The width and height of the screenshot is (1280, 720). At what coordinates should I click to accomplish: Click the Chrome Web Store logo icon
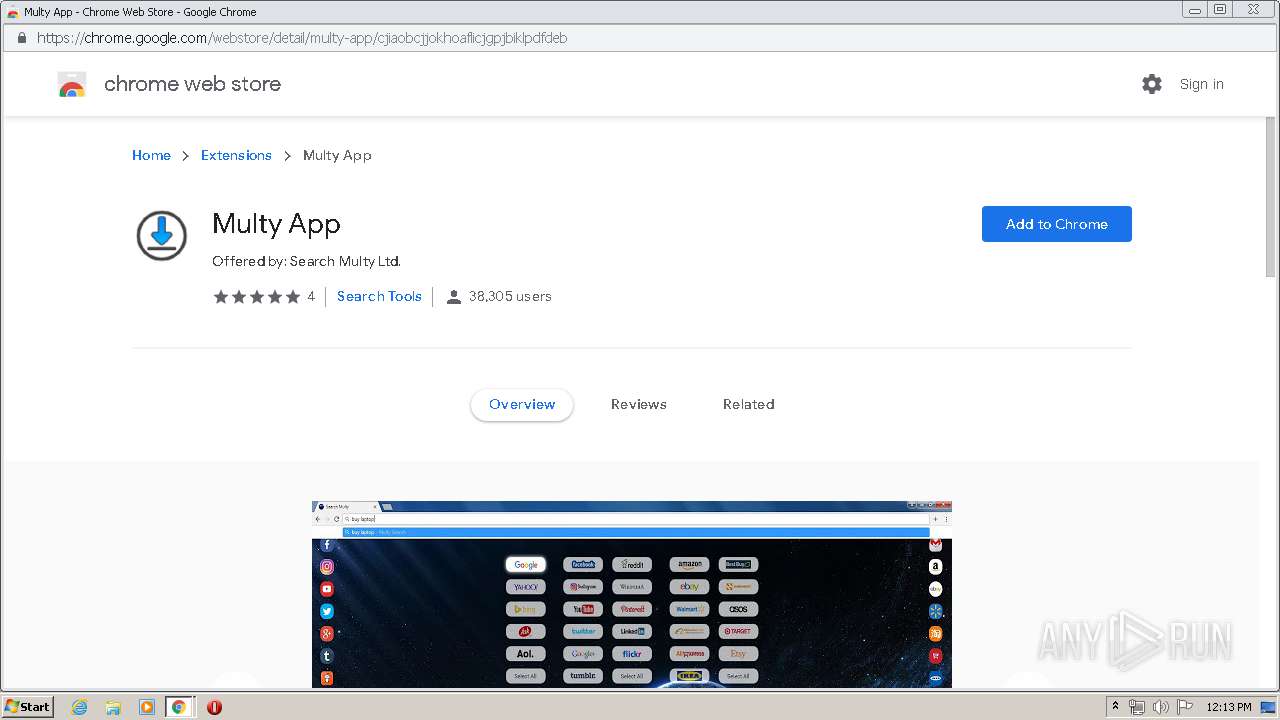[x=72, y=85]
